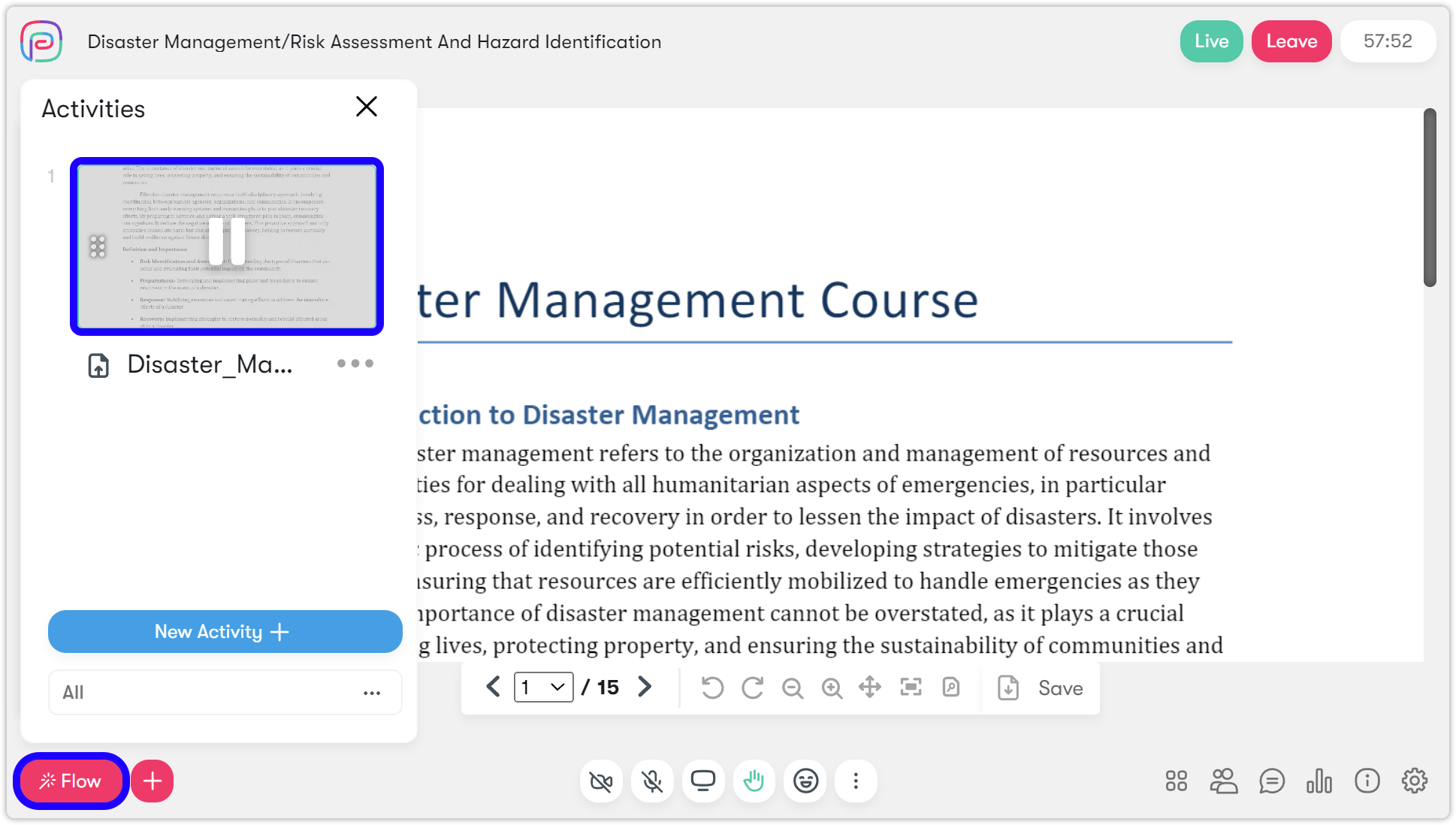Toggle the camera on

coord(601,781)
